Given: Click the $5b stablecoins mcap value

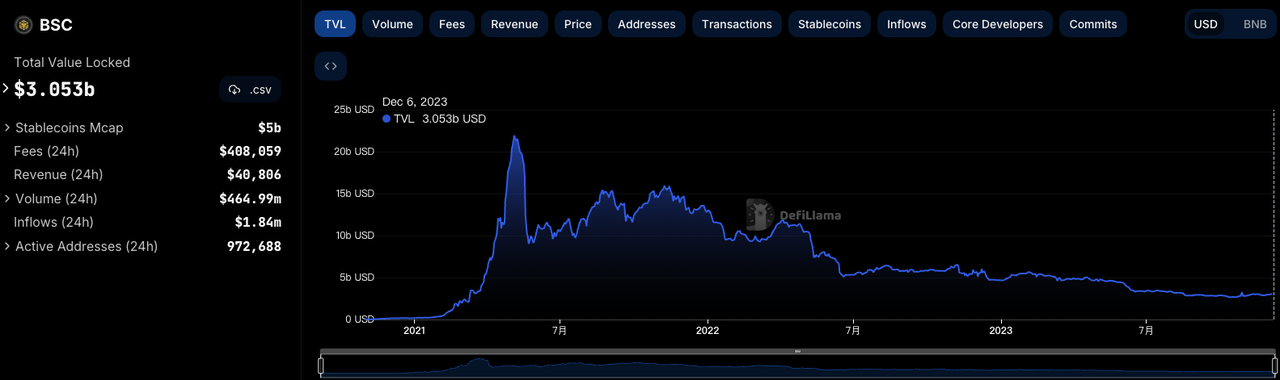Looking at the screenshot, I should 270,128.
